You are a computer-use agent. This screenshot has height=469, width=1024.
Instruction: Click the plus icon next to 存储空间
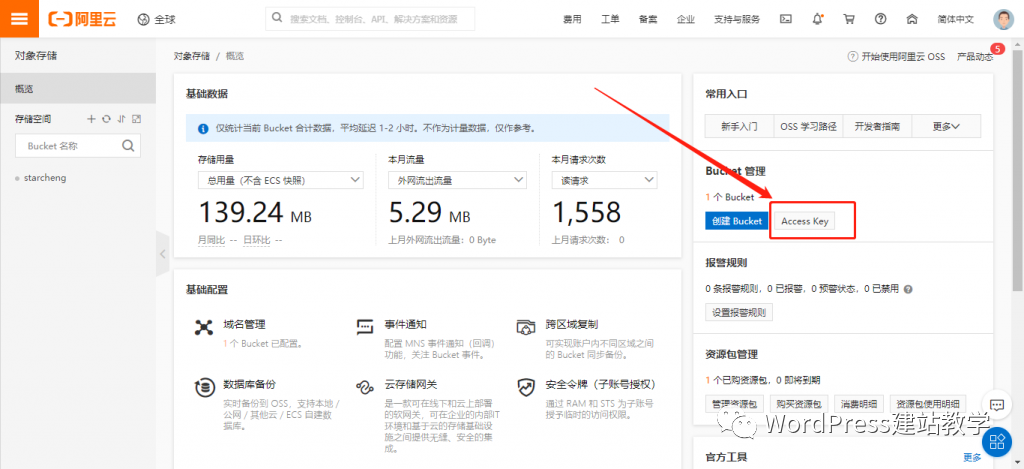pos(91,119)
